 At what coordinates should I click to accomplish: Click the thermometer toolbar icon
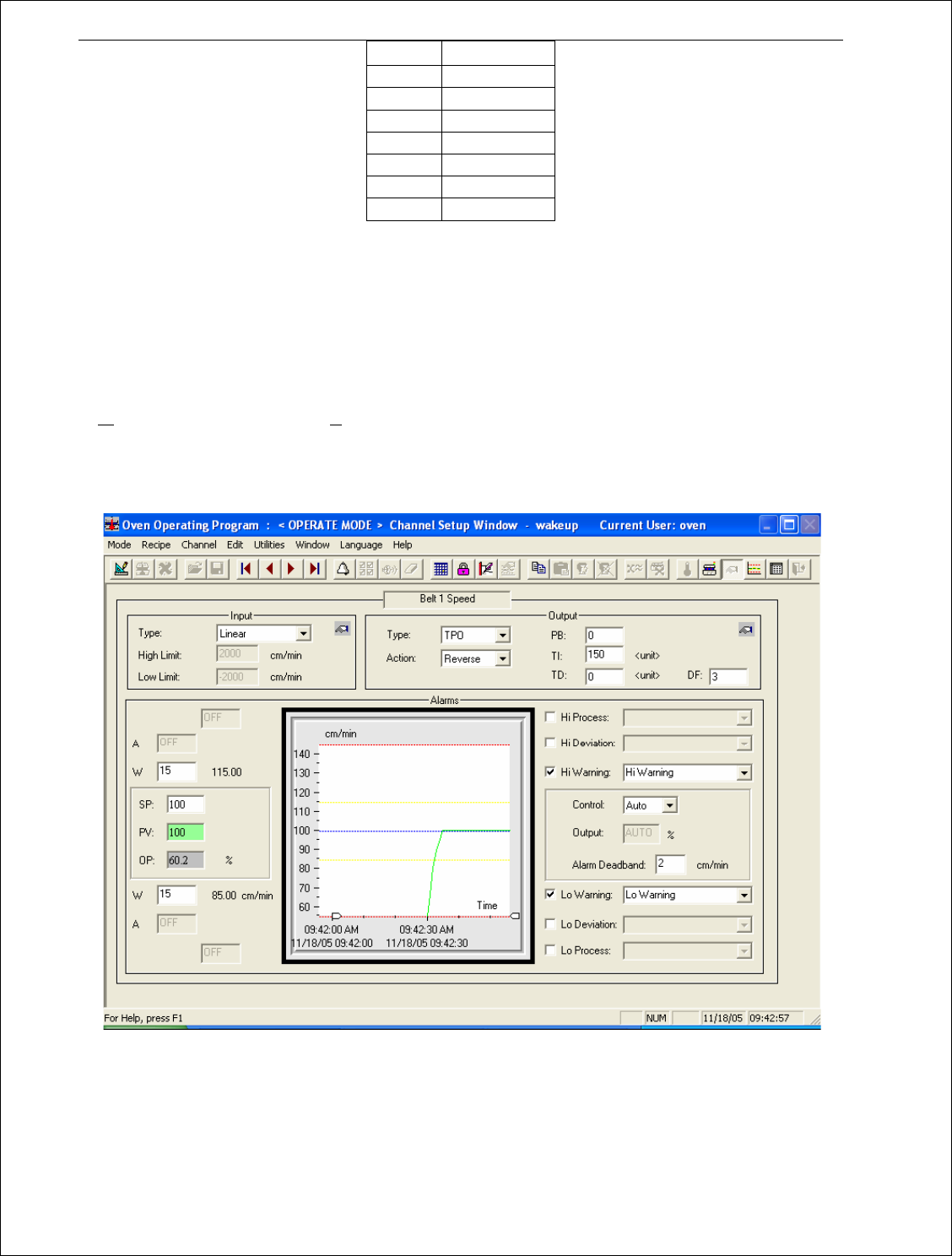click(687, 569)
